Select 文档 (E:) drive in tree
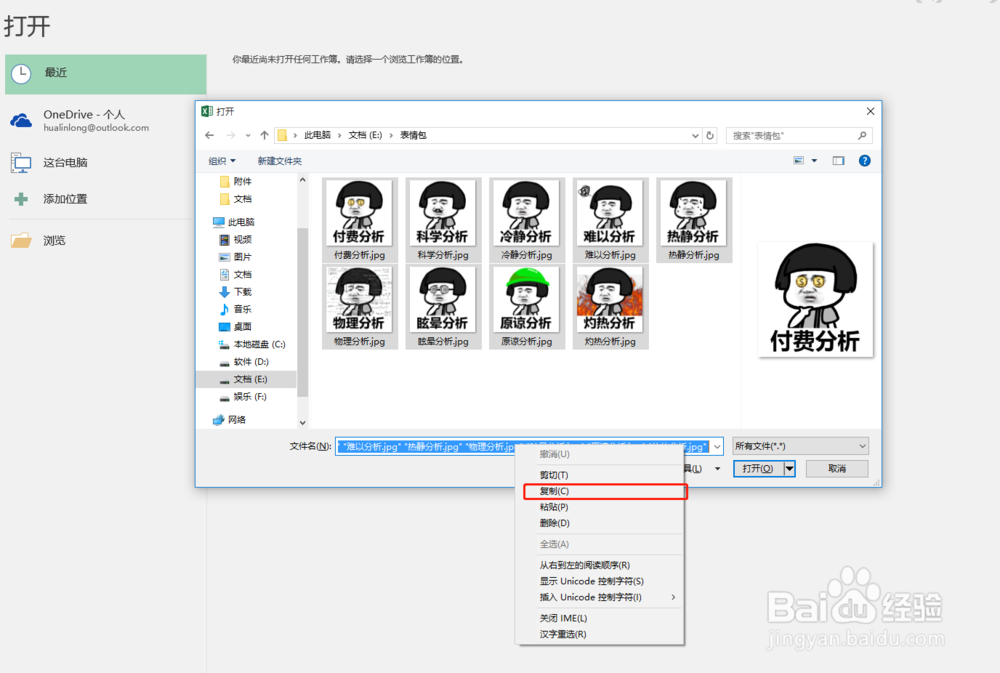Image resolution: width=1000 pixels, height=673 pixels. [246, 379]
